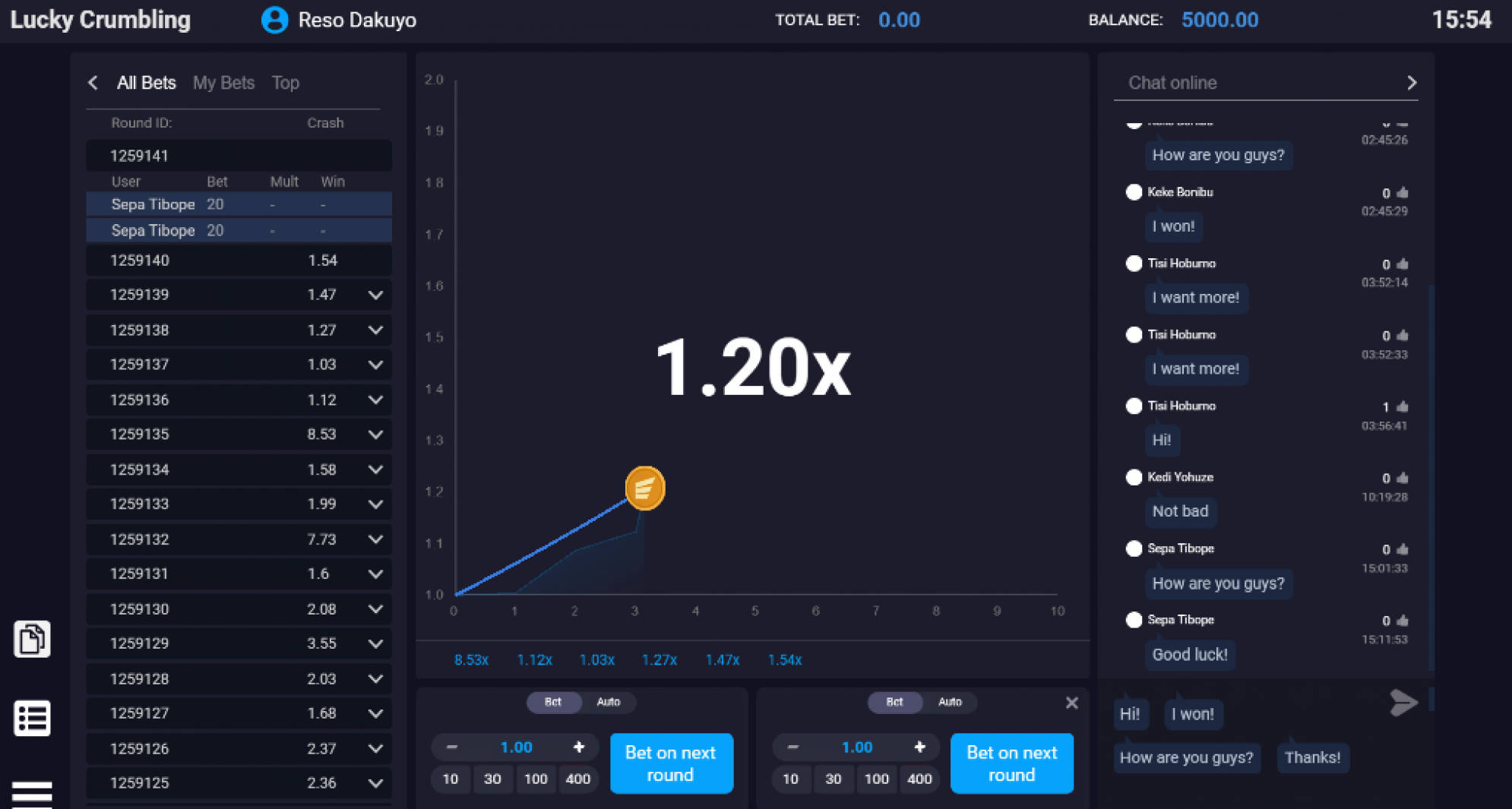The image size is (1512, 809).
Task: Like Tisi Hobumo's "Hi!" message
Action: point(1403,406)
